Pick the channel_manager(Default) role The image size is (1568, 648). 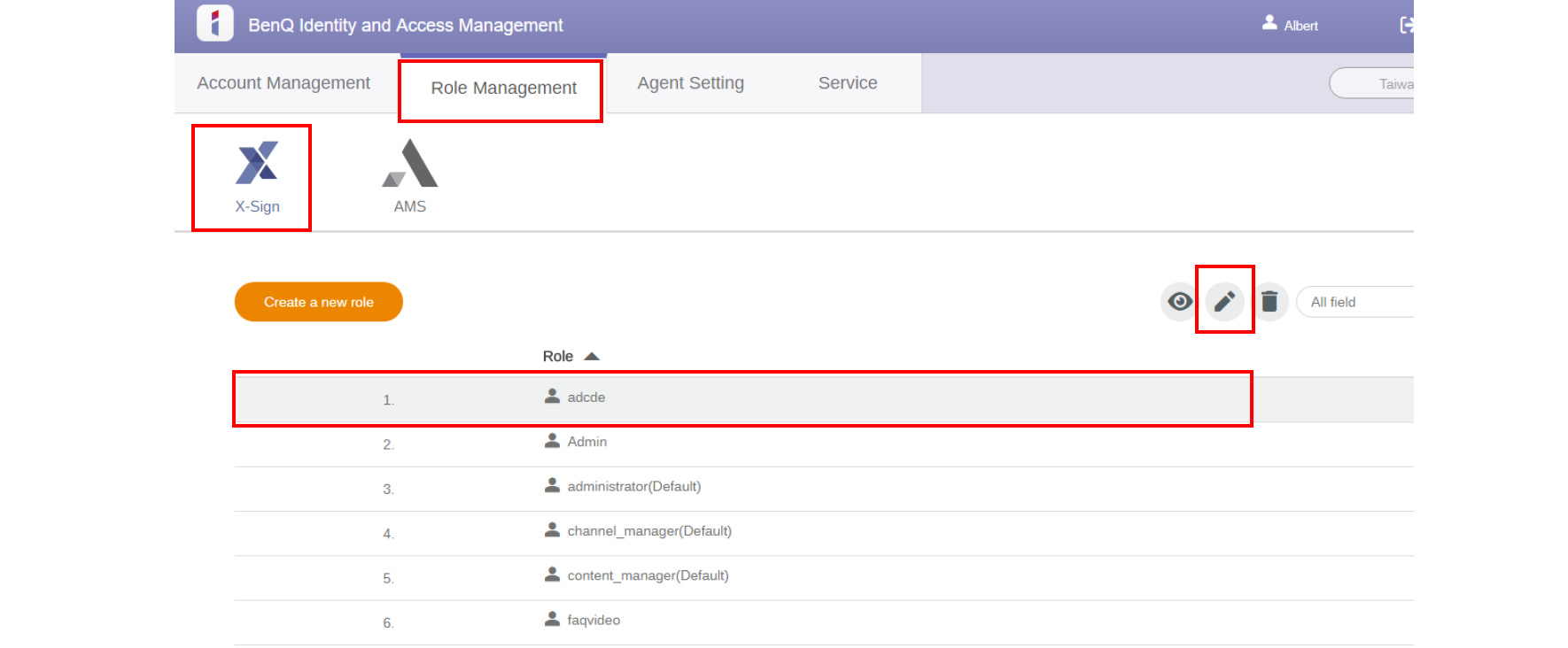(x=648, y=531)
